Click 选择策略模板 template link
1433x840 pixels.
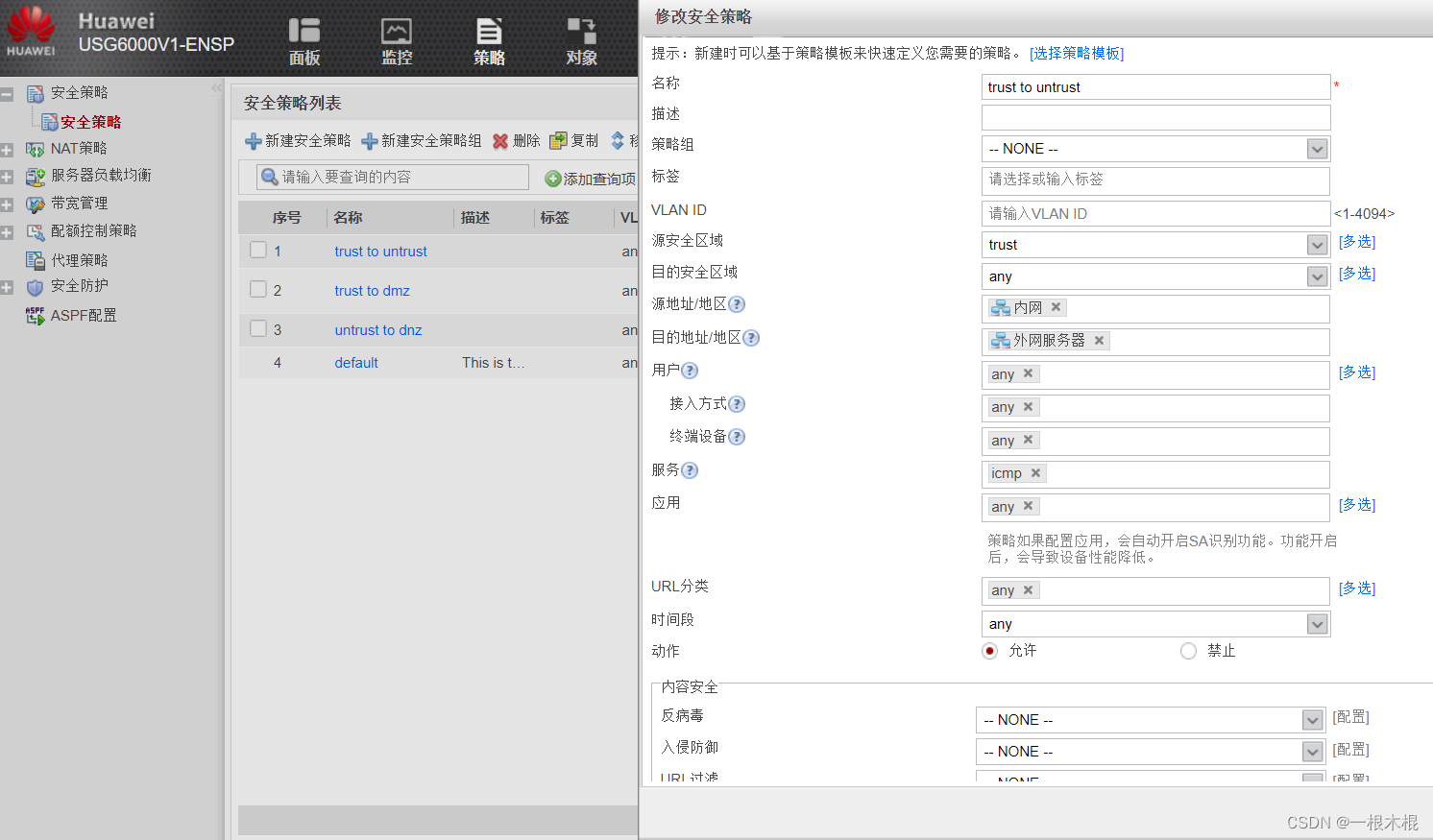coord(1077,53)
